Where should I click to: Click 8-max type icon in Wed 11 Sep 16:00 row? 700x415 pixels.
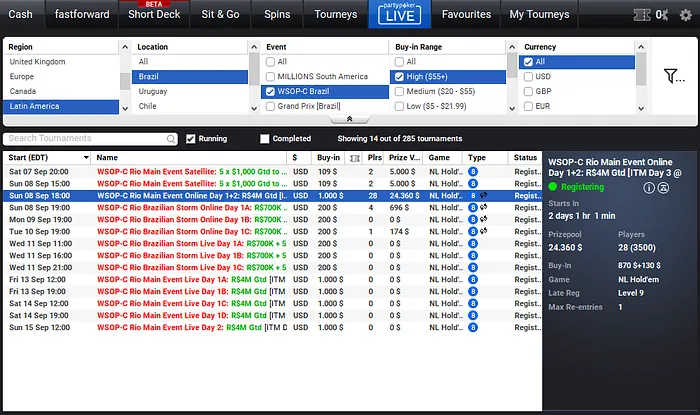[473, 255]
